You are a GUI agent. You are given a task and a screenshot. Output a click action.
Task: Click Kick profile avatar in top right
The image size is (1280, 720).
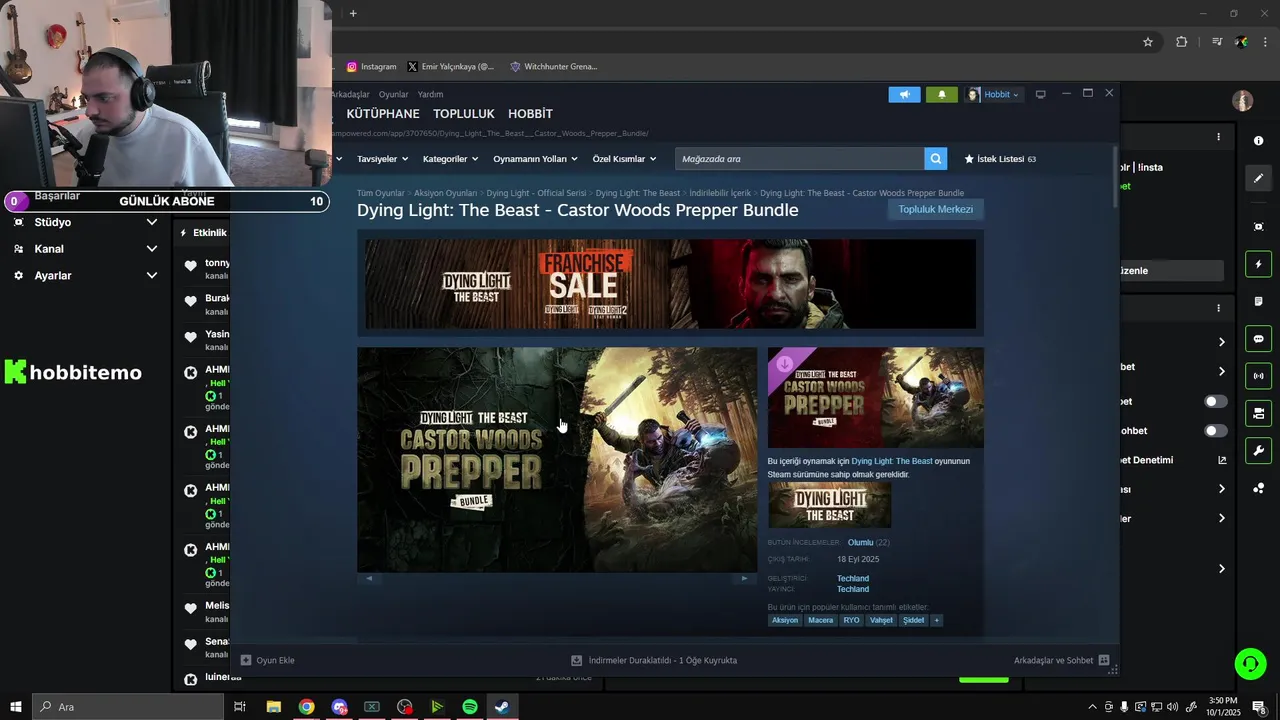click(x=1243, y=101)
